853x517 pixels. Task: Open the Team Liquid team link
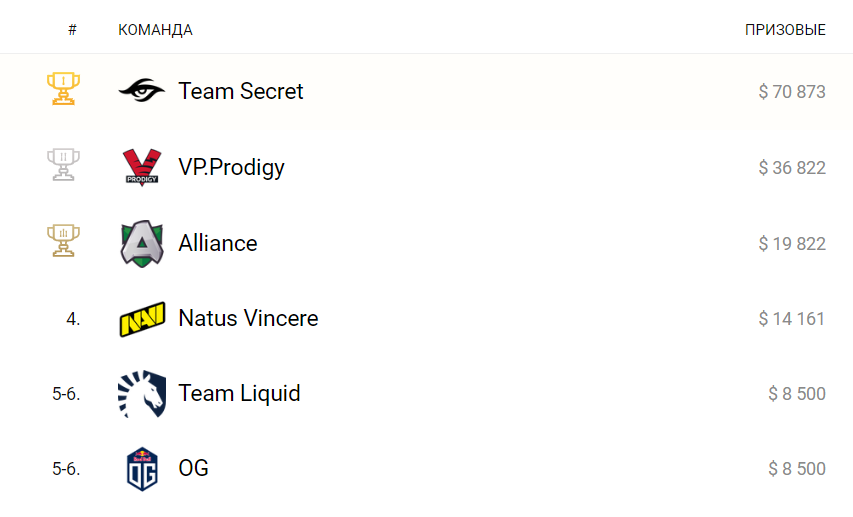tap(239, 393)
